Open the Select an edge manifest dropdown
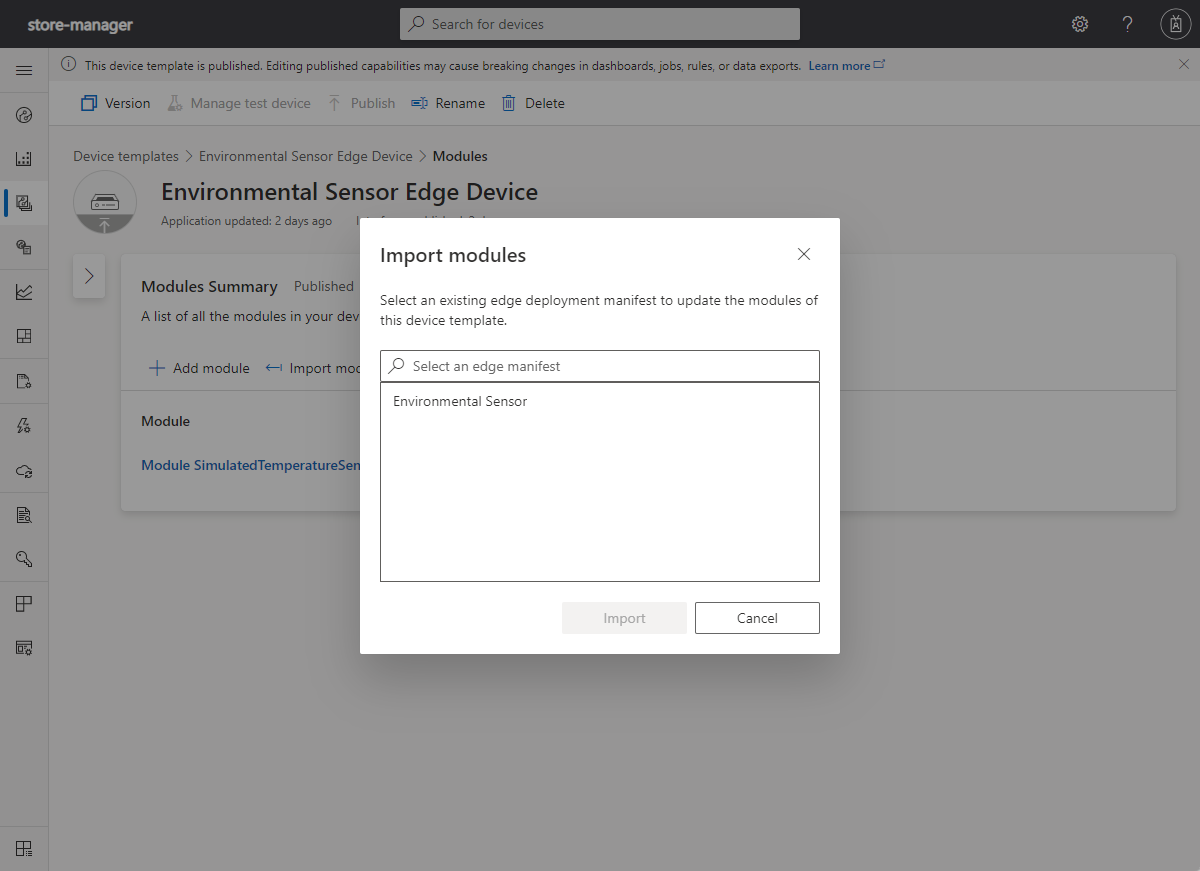Screen dimensions: 1200x871 (x=599, y=366)
